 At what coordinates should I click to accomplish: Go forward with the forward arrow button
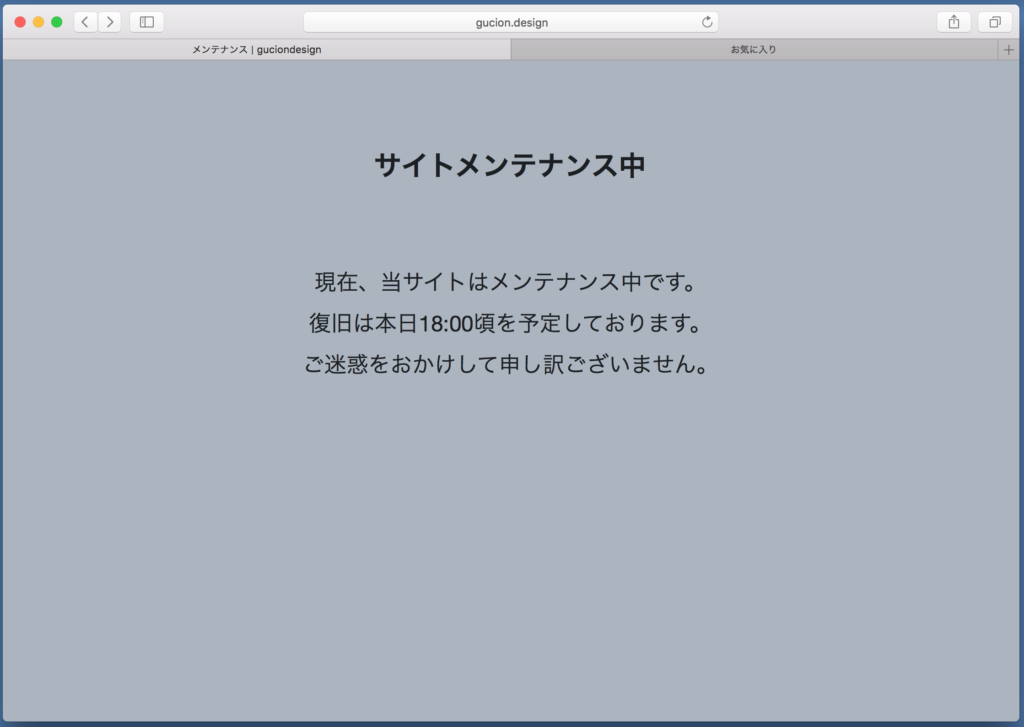(110, 22)
